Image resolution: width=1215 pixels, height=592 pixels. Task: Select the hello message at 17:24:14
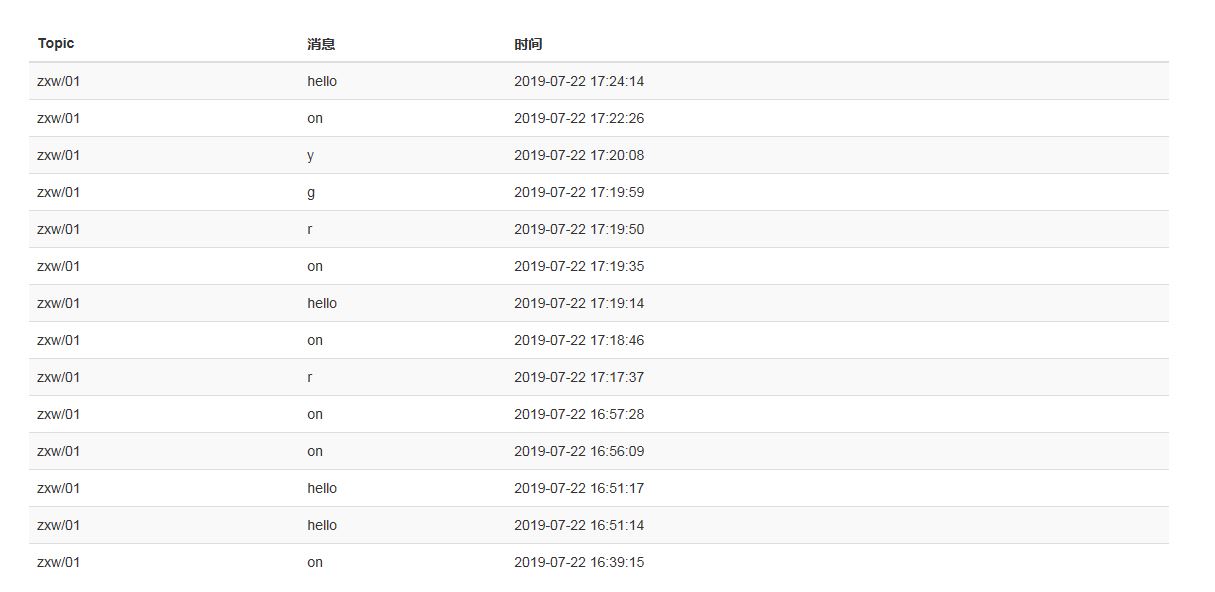(x=322, y=81)
